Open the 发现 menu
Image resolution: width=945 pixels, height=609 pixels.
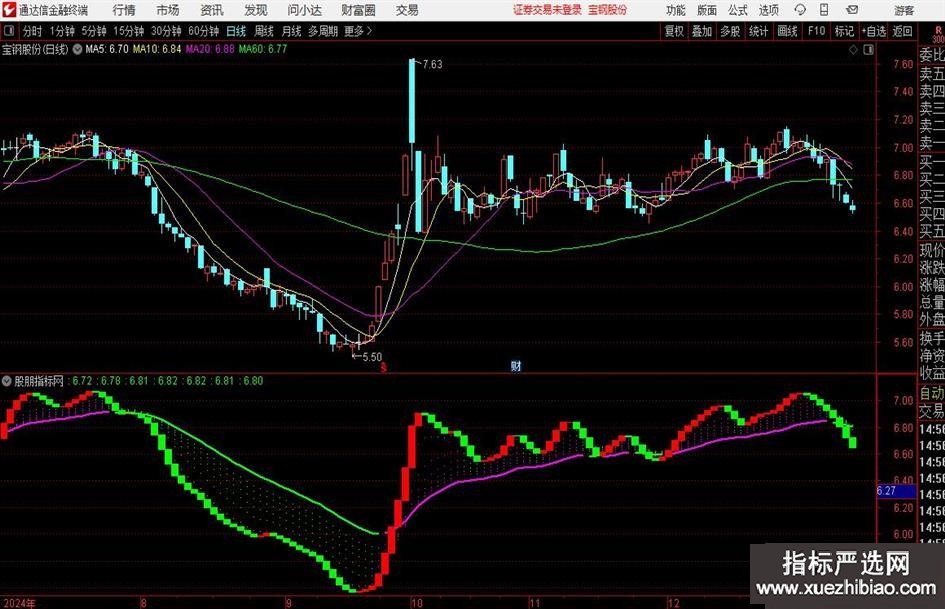click(256, 10)
